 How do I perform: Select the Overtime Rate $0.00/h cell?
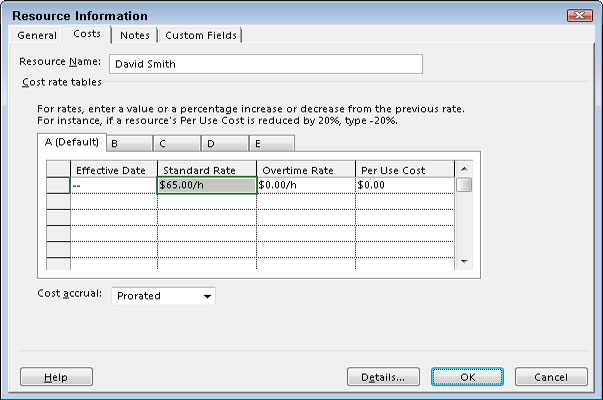click(305, 185)
